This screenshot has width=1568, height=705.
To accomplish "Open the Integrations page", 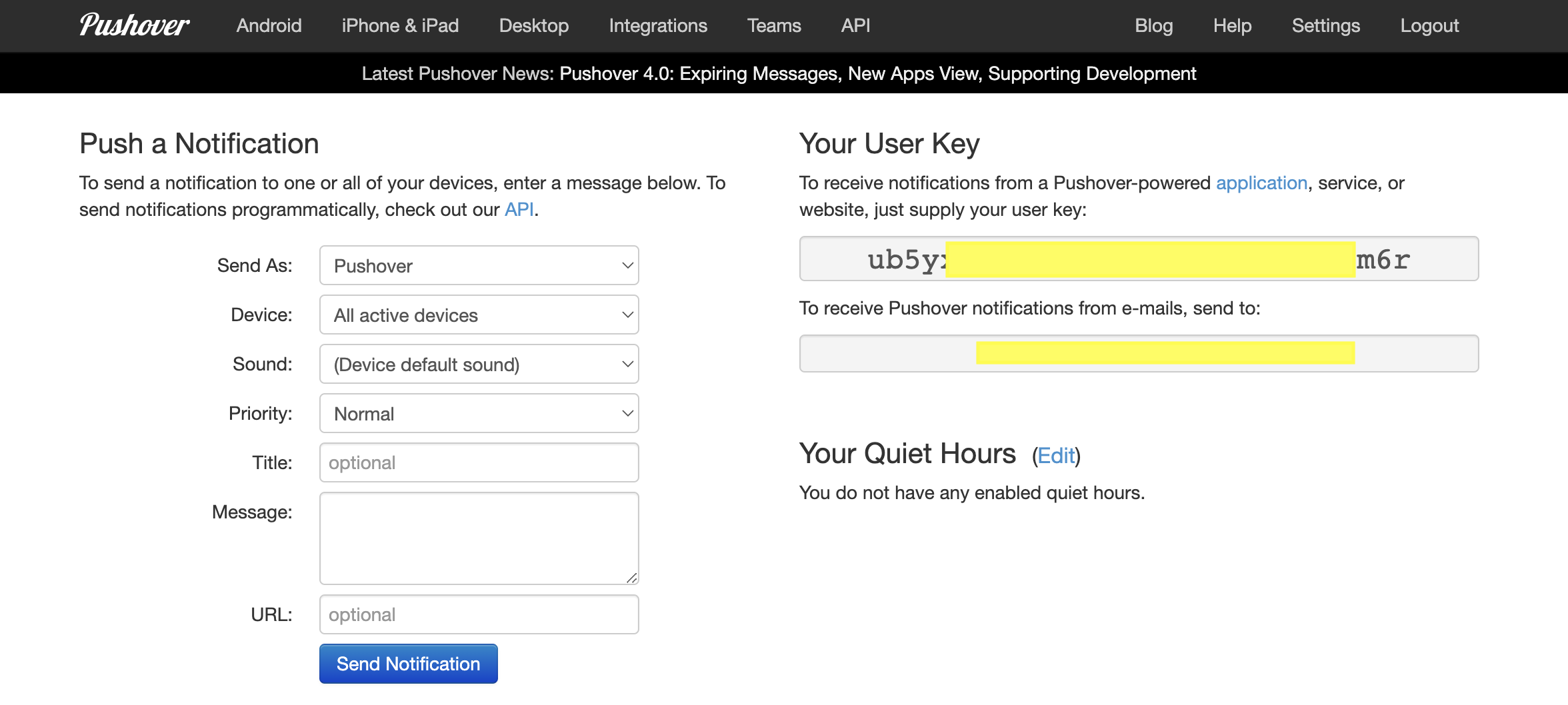I will pos(658,25).
